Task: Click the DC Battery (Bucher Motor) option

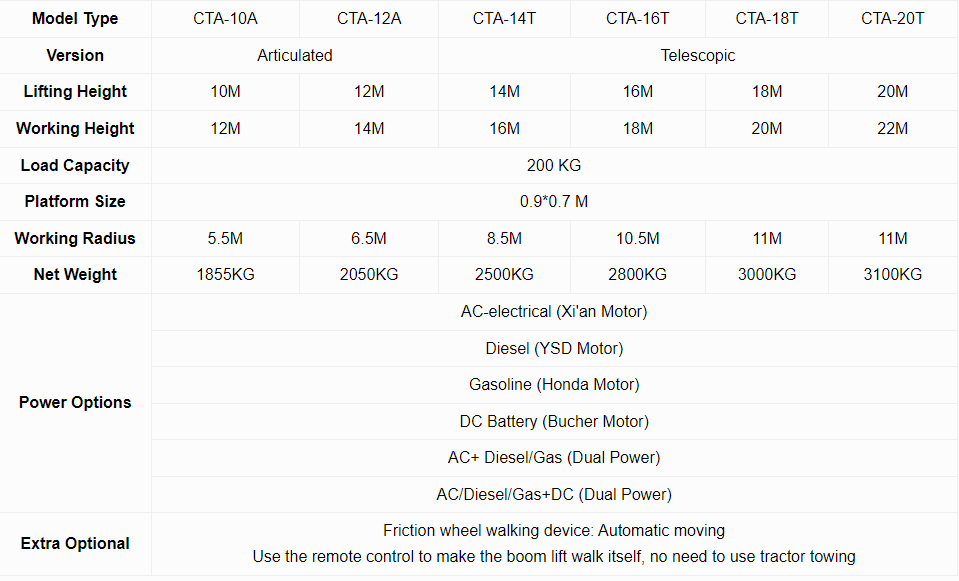Action: 554,421
